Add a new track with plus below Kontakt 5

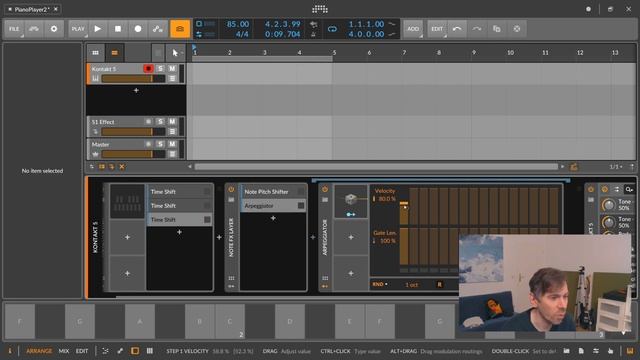[x=136, y=90]
